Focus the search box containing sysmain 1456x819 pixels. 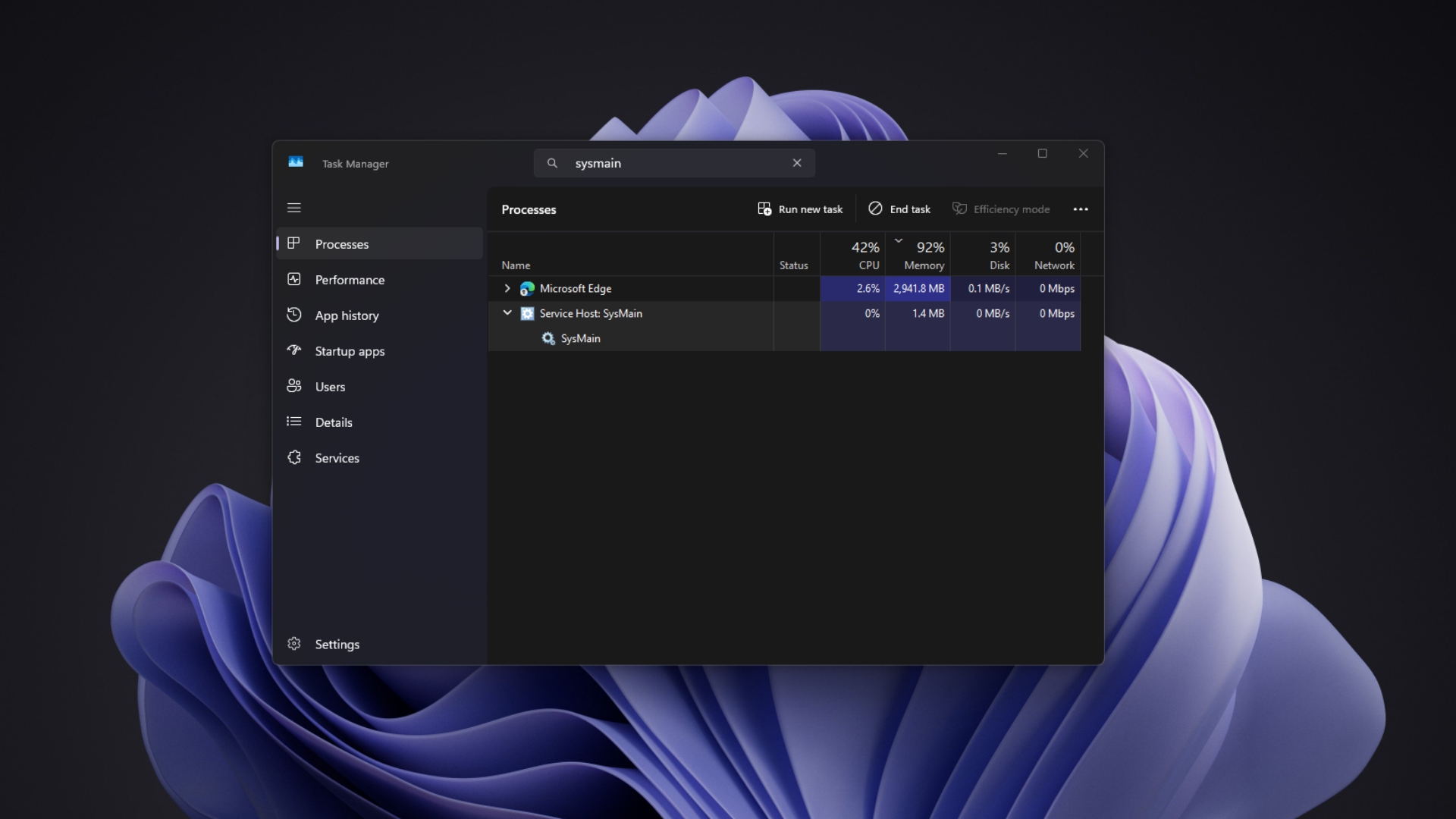pyautogui.click(x=674, y=163)
